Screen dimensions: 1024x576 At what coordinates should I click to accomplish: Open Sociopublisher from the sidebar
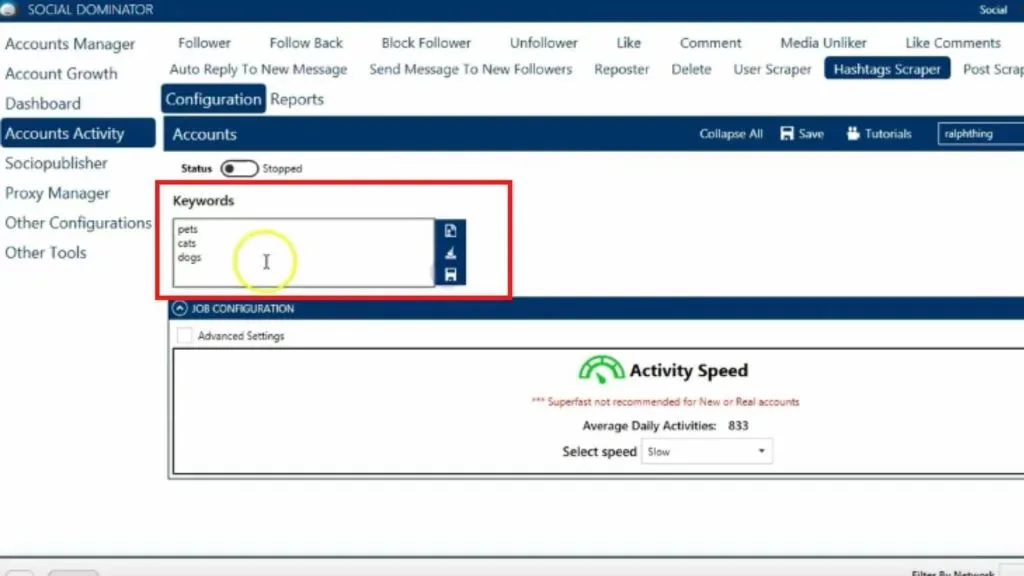tap(56, 163)
